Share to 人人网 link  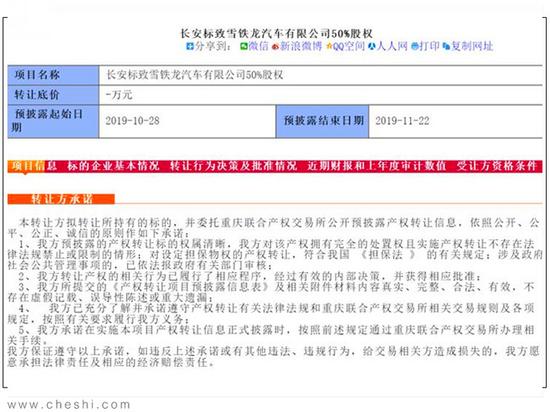tap(392, 46)
